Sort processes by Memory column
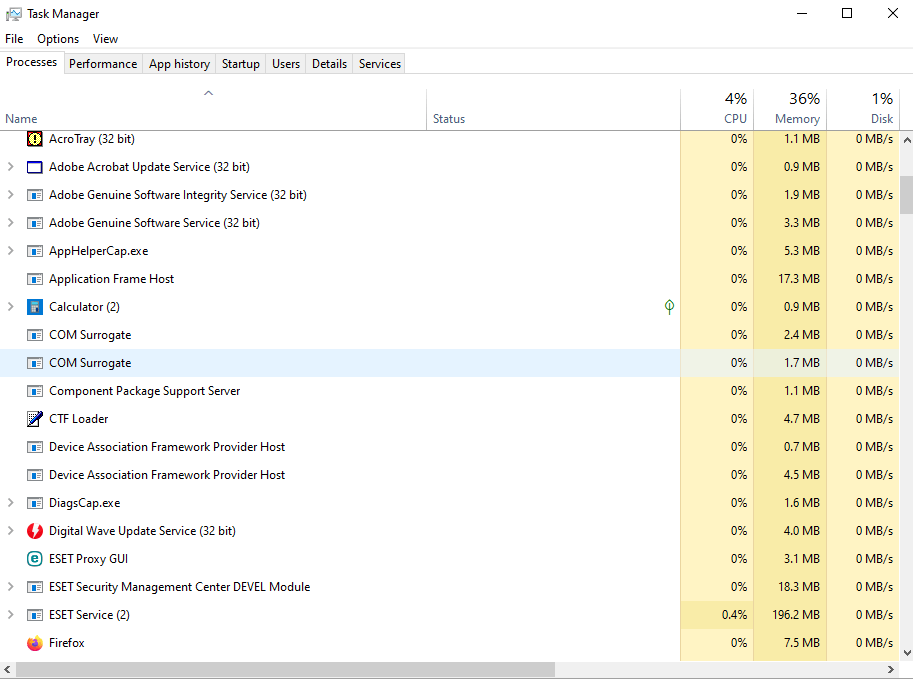The image size is (913, 682). [790, 109]
